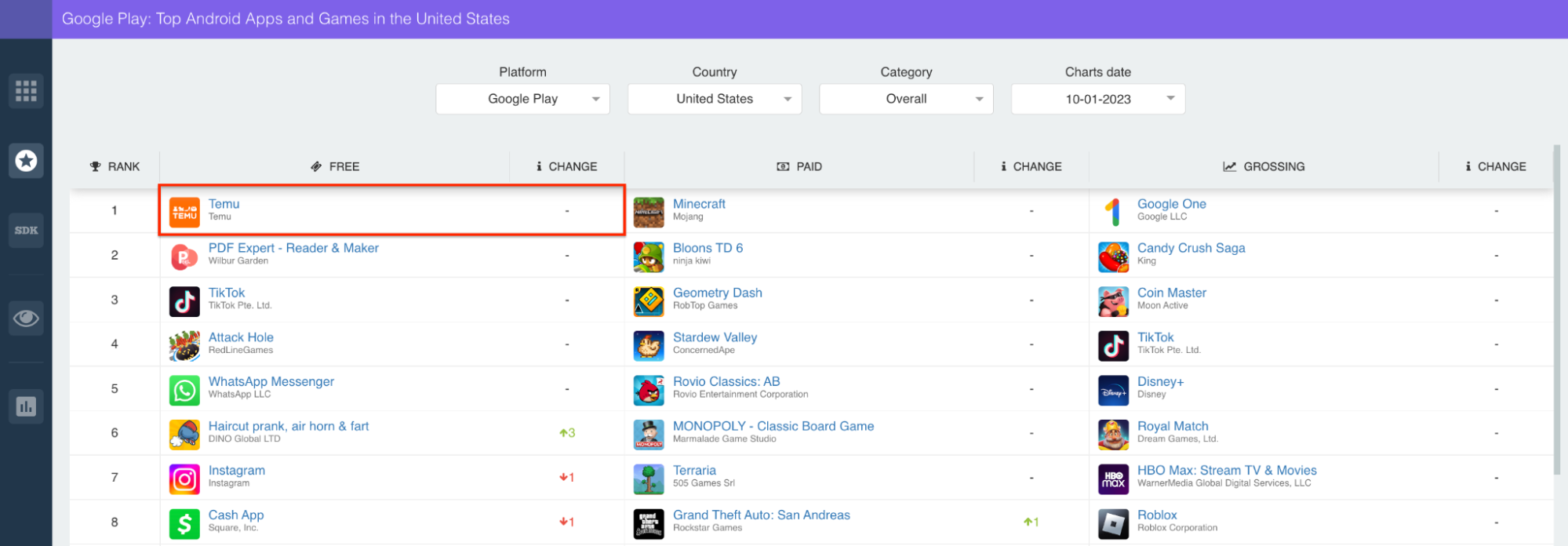Click the eye sidebar icon
This screenshot has width=1568, height=546.
[26, 318]
